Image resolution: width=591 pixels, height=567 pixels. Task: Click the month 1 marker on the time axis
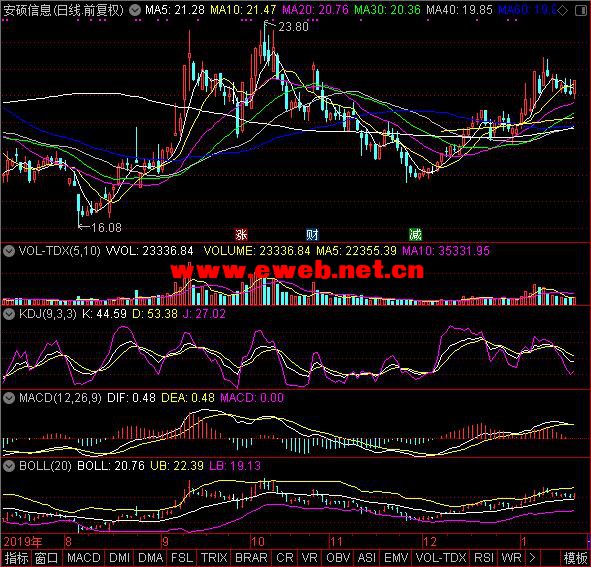tap(524, 542)
